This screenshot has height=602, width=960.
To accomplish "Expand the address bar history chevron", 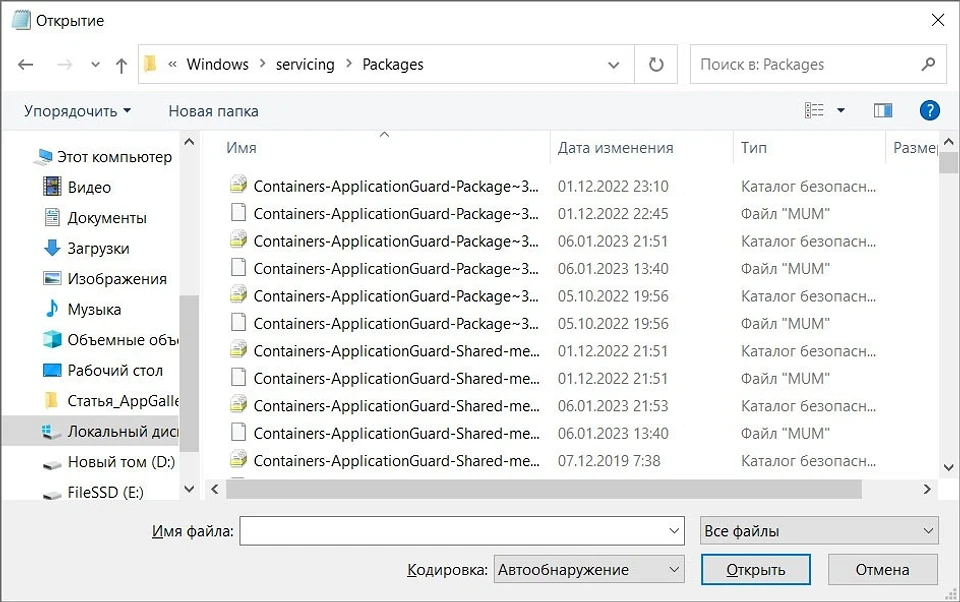I will pyautogui.click(x=614, y=64).
